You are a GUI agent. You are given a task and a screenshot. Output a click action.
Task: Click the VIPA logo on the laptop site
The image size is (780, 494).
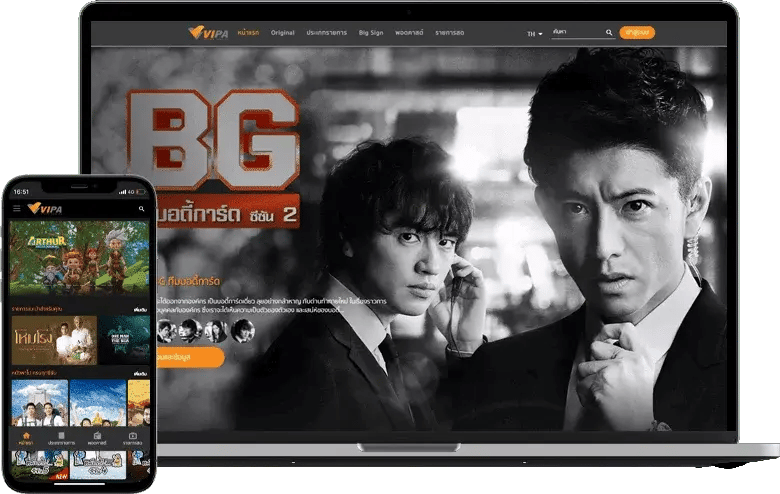coord(208,32)
